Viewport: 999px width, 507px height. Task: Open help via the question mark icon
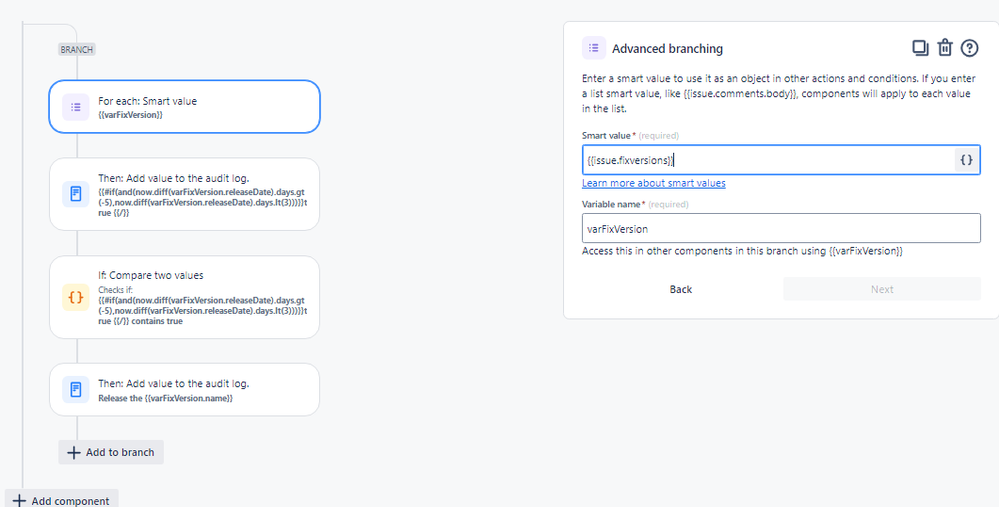(x=969, y=48)
